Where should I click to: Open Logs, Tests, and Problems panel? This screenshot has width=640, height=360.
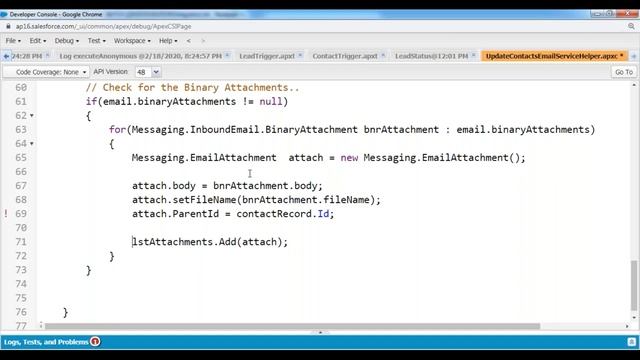46,342
